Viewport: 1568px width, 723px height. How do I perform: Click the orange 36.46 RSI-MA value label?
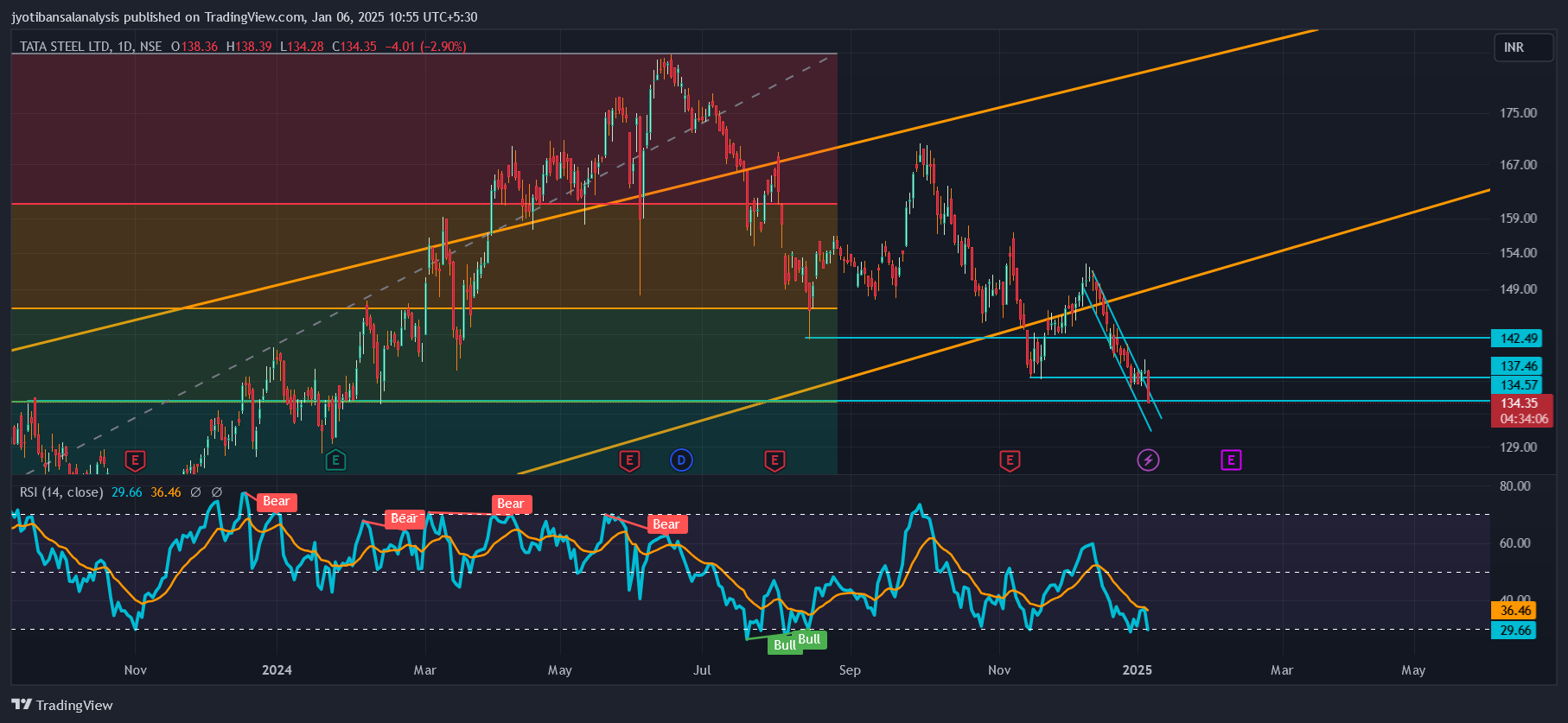point(1514,611)
